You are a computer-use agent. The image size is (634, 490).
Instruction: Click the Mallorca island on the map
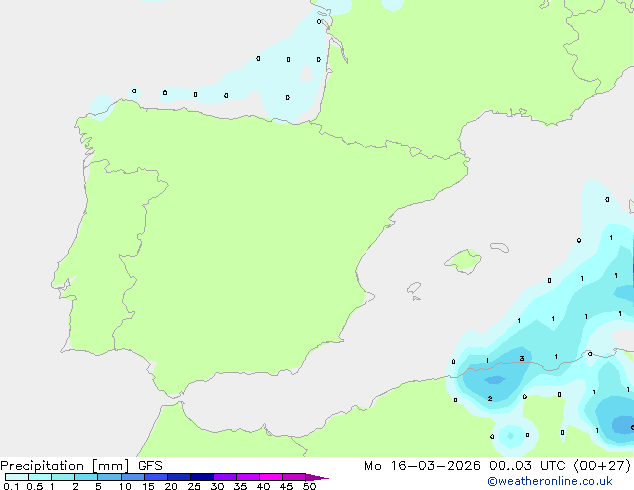tap(464, 261)
